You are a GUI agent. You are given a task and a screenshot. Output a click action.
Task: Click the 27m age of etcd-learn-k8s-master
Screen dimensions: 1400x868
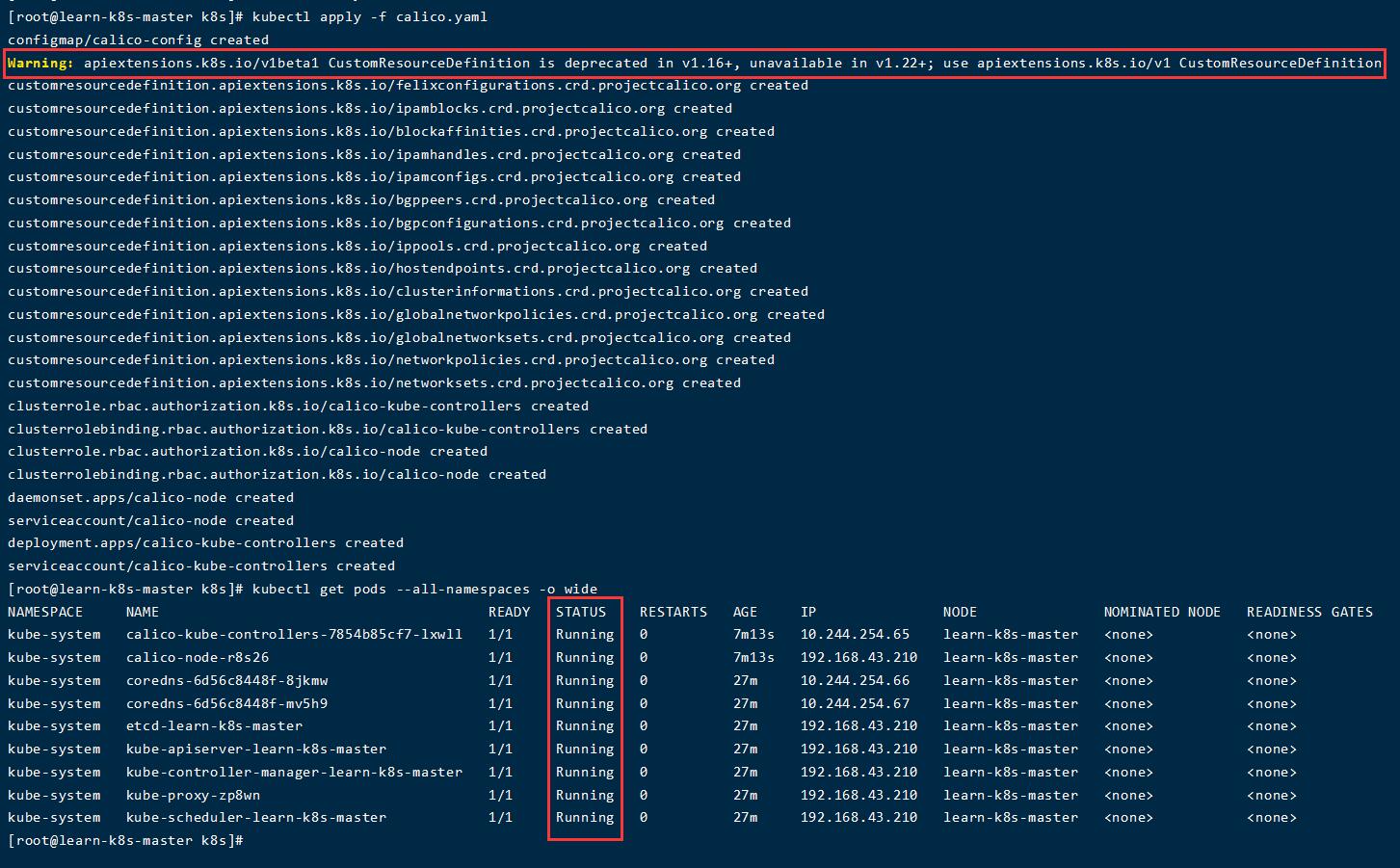746,726
